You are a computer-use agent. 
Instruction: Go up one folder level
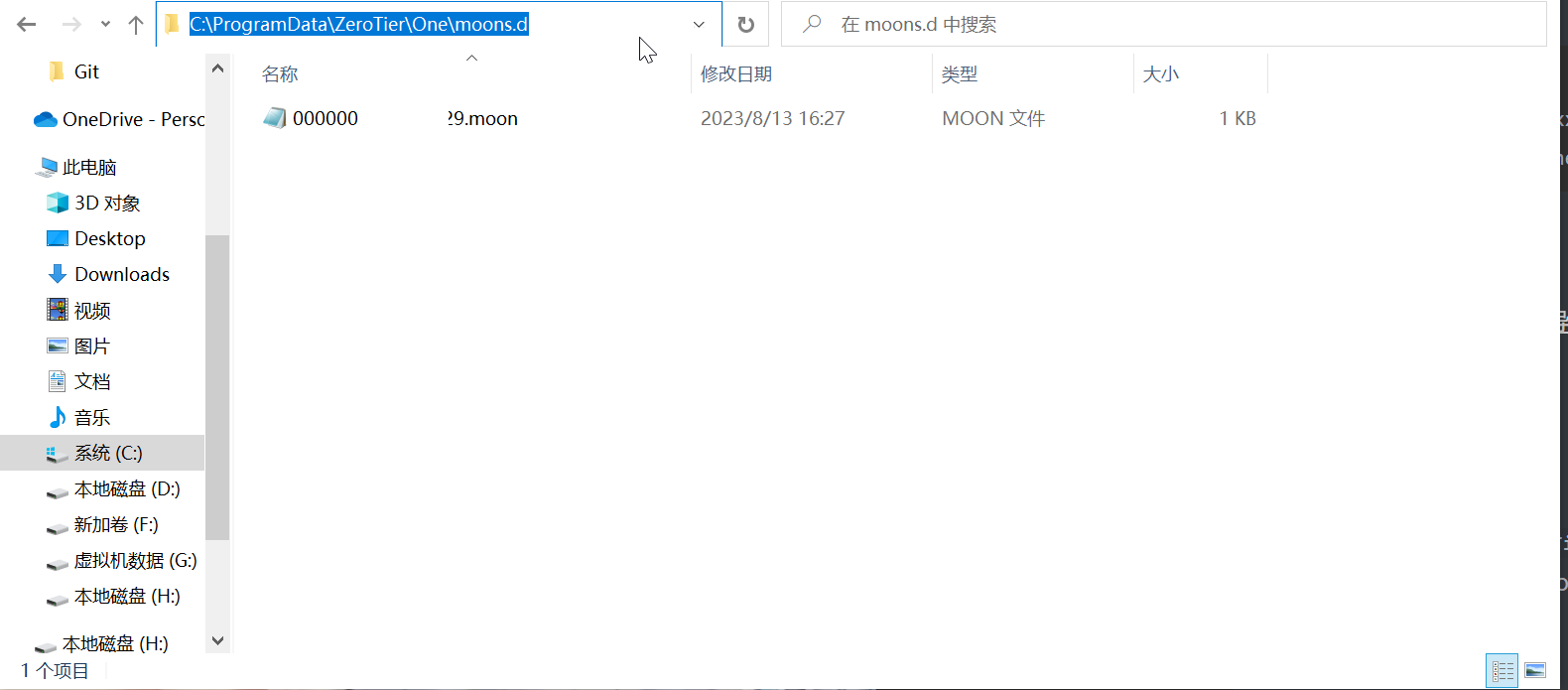(136, 25)
